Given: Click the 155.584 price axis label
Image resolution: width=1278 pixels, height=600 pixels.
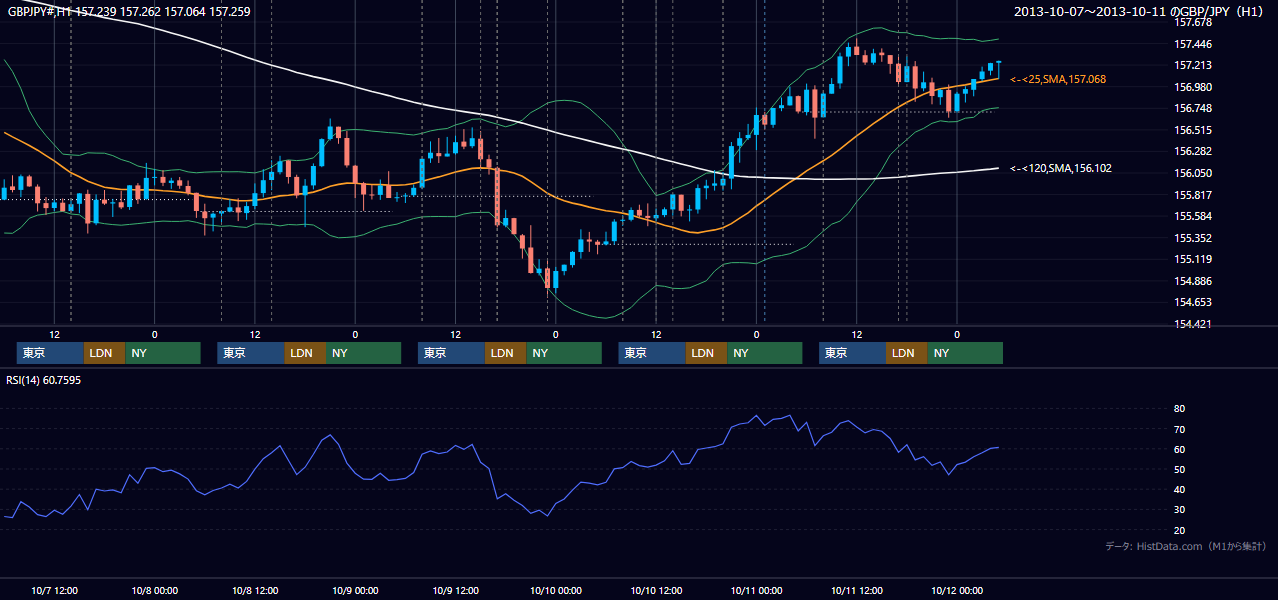Looking at the screenshot, I should tap(1192, 216).
